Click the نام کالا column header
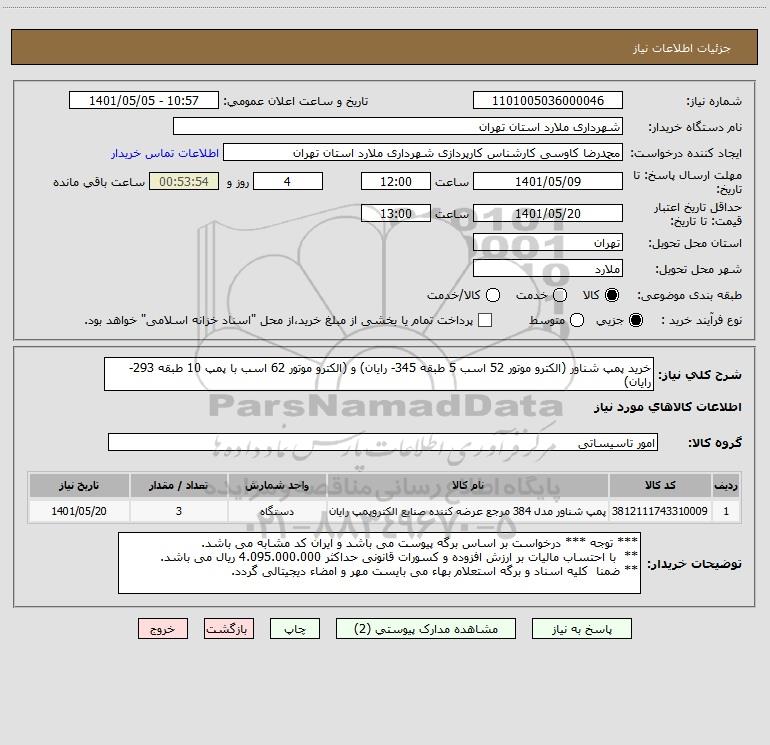 point(468,485)
